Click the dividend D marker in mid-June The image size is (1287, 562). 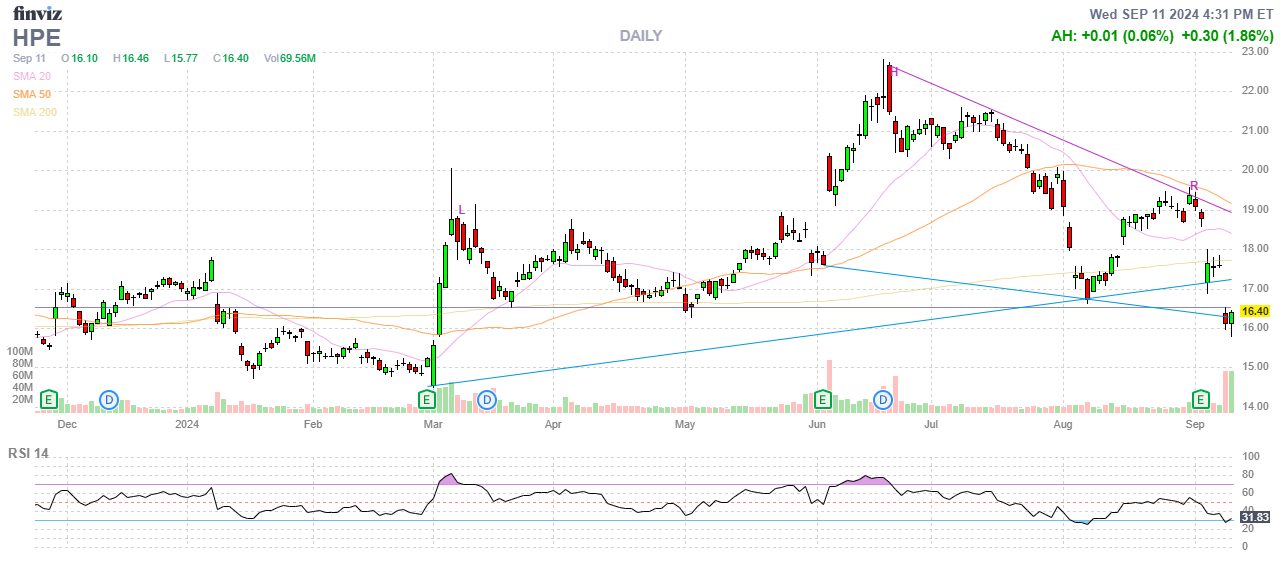click(884, 400)
